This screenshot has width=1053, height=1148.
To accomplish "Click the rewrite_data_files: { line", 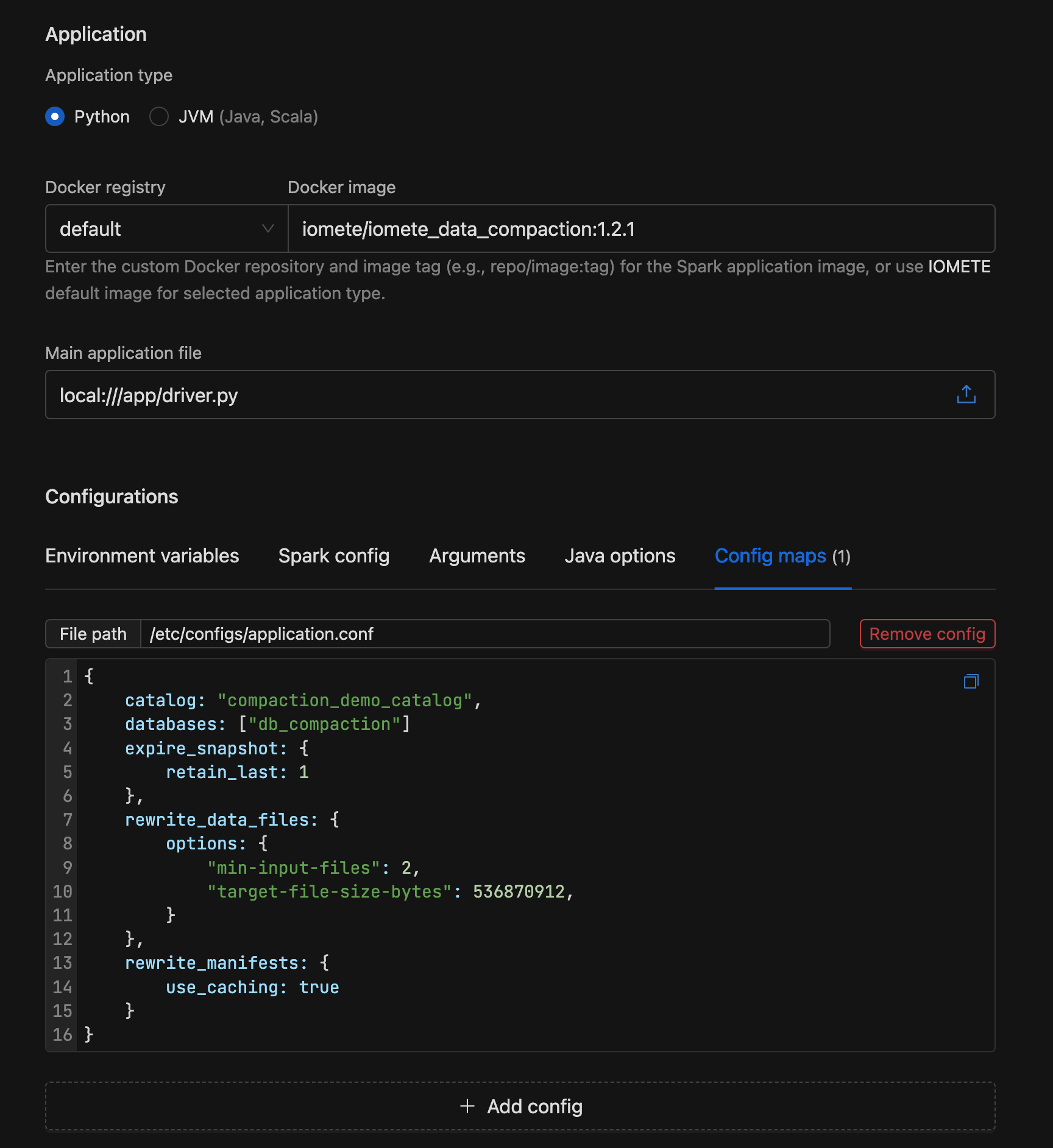I will pos(232,820).
